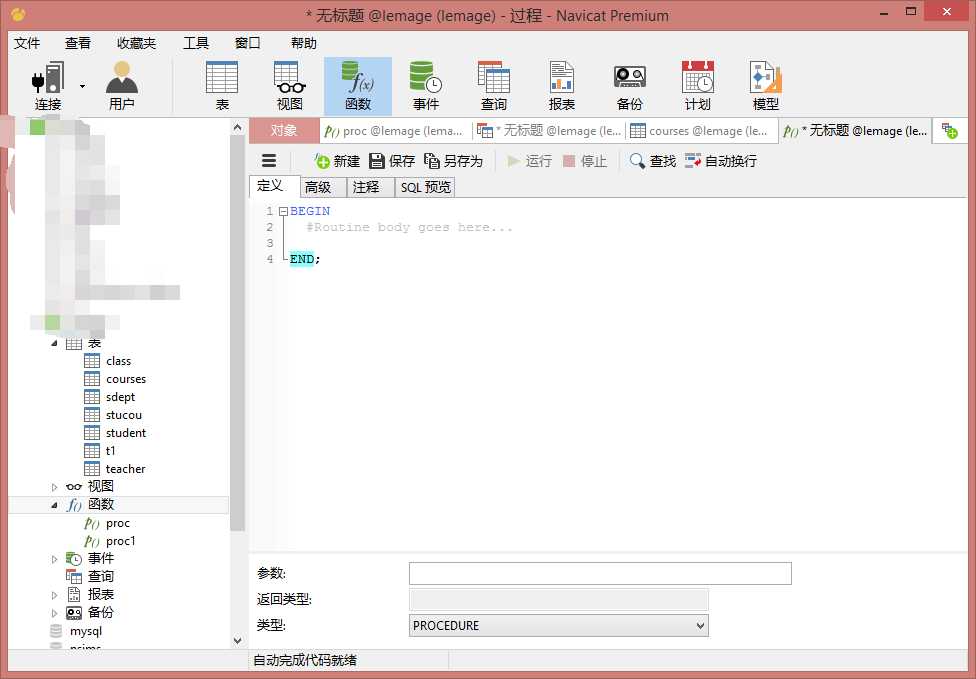This screenshot has height=679, width=976.
Task: Expand the 备份 backup tree node
Action: (54, 613)
